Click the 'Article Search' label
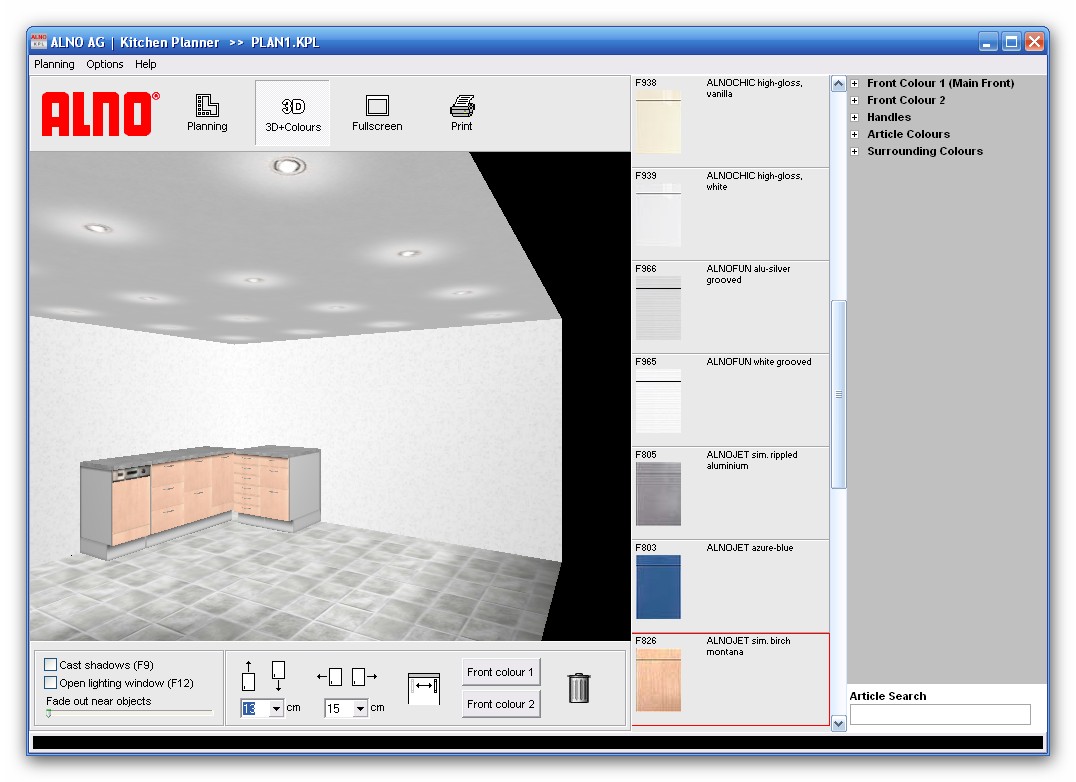1076x782 pixels. pyautogui.click(x=887, y=696)
